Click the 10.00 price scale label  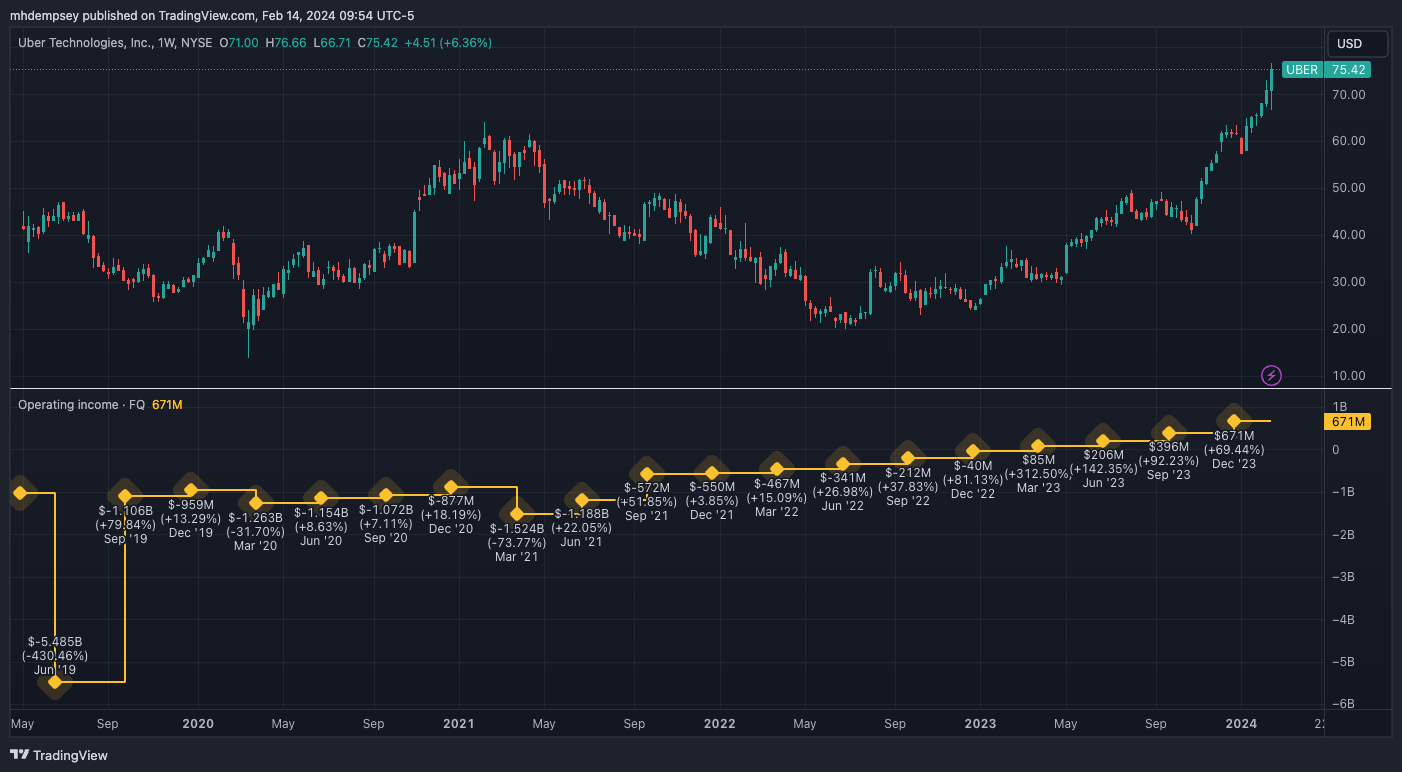coord(1349,376)
